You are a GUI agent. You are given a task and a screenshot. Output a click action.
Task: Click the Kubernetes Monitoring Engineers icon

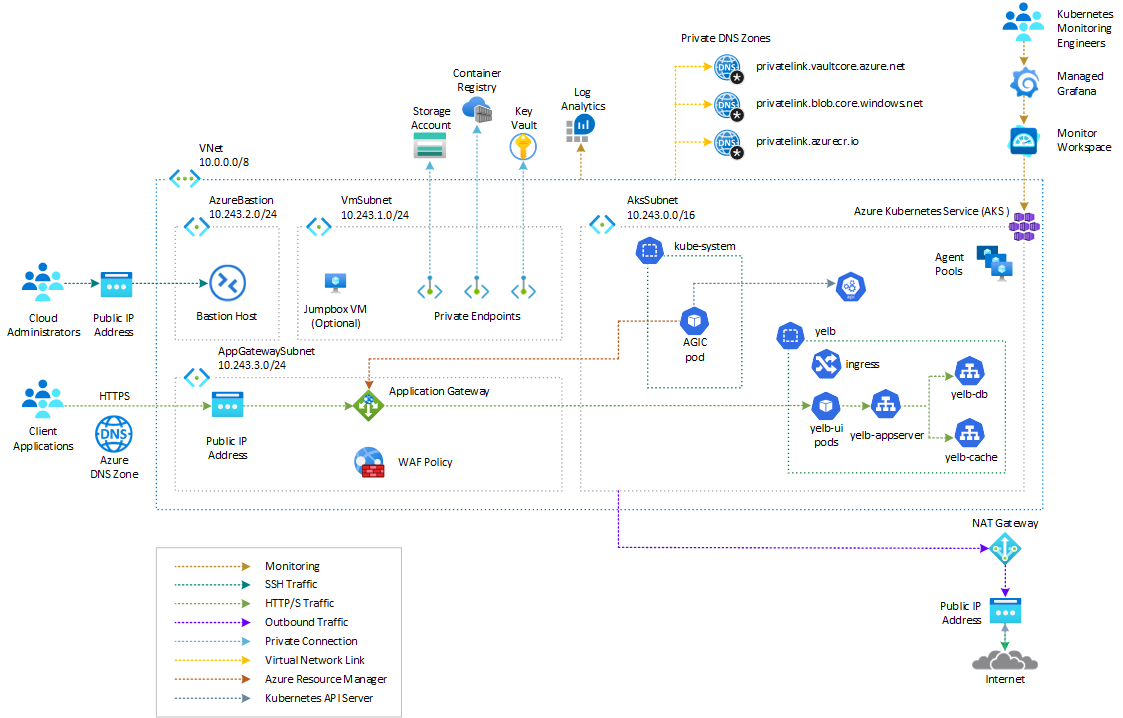pyautogui.click(x=1023, y=21)
